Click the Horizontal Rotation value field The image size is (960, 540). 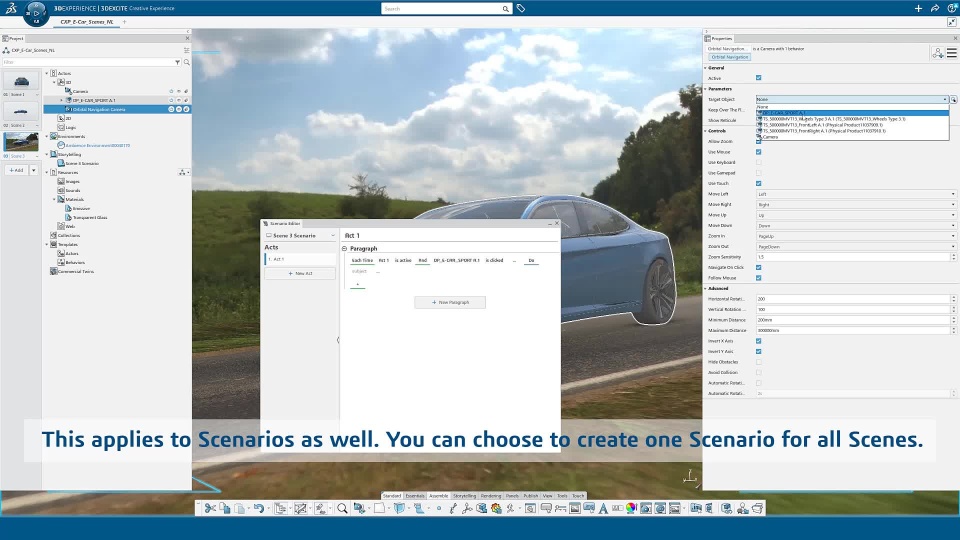853,299
